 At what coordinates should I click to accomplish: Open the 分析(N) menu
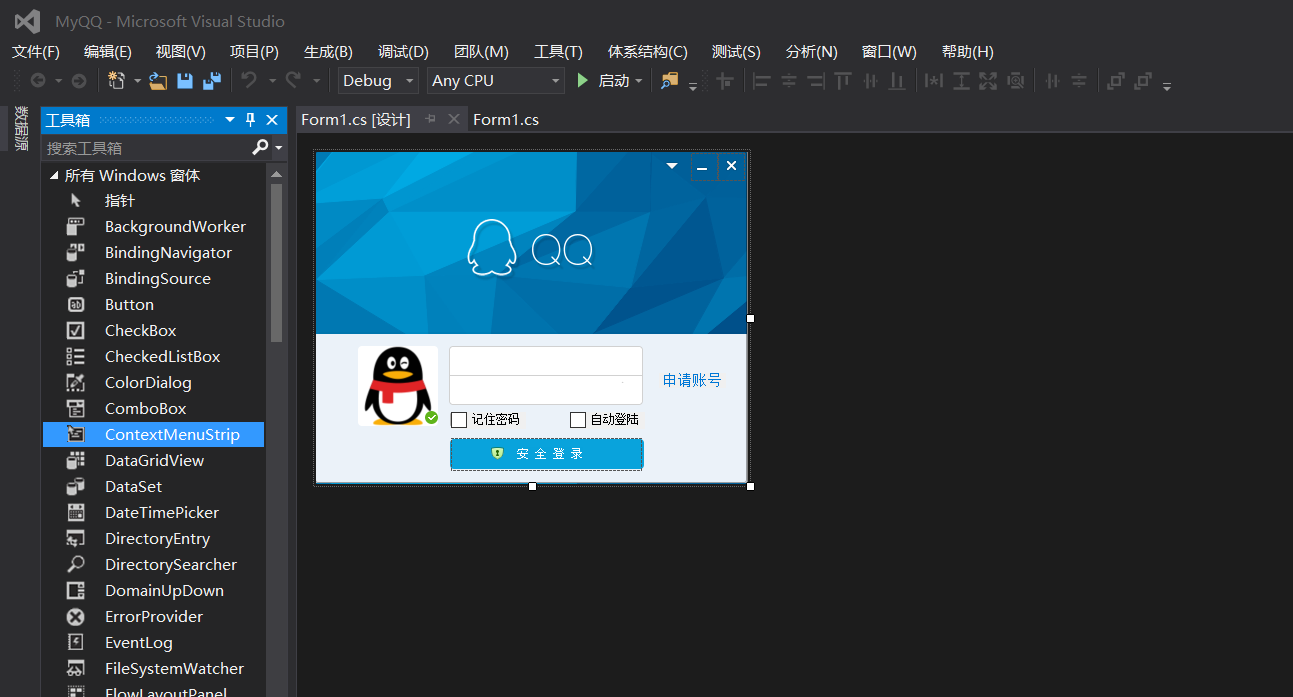(x=811, y=52)
